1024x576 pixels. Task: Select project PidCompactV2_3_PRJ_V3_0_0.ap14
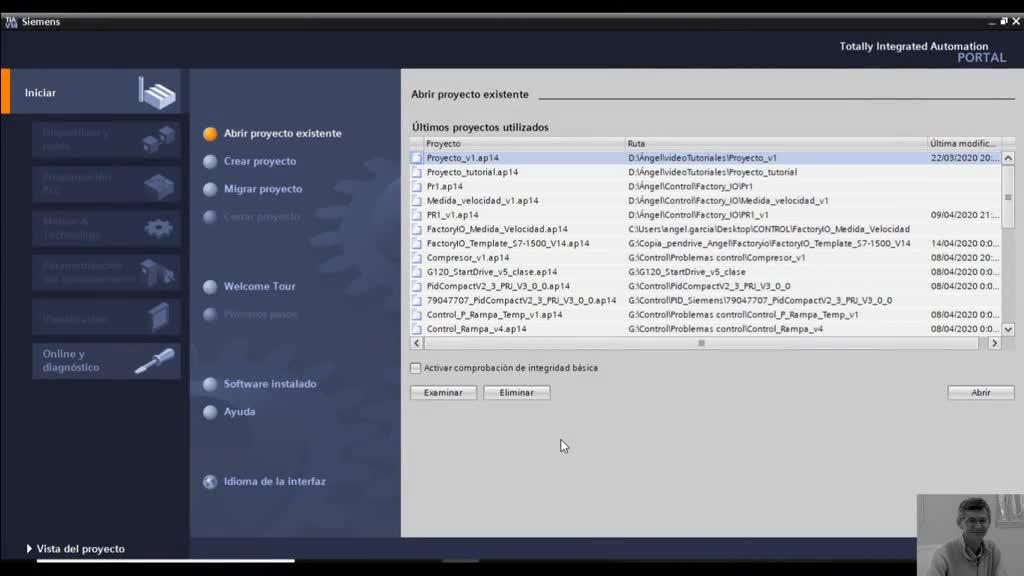(498, 286)
